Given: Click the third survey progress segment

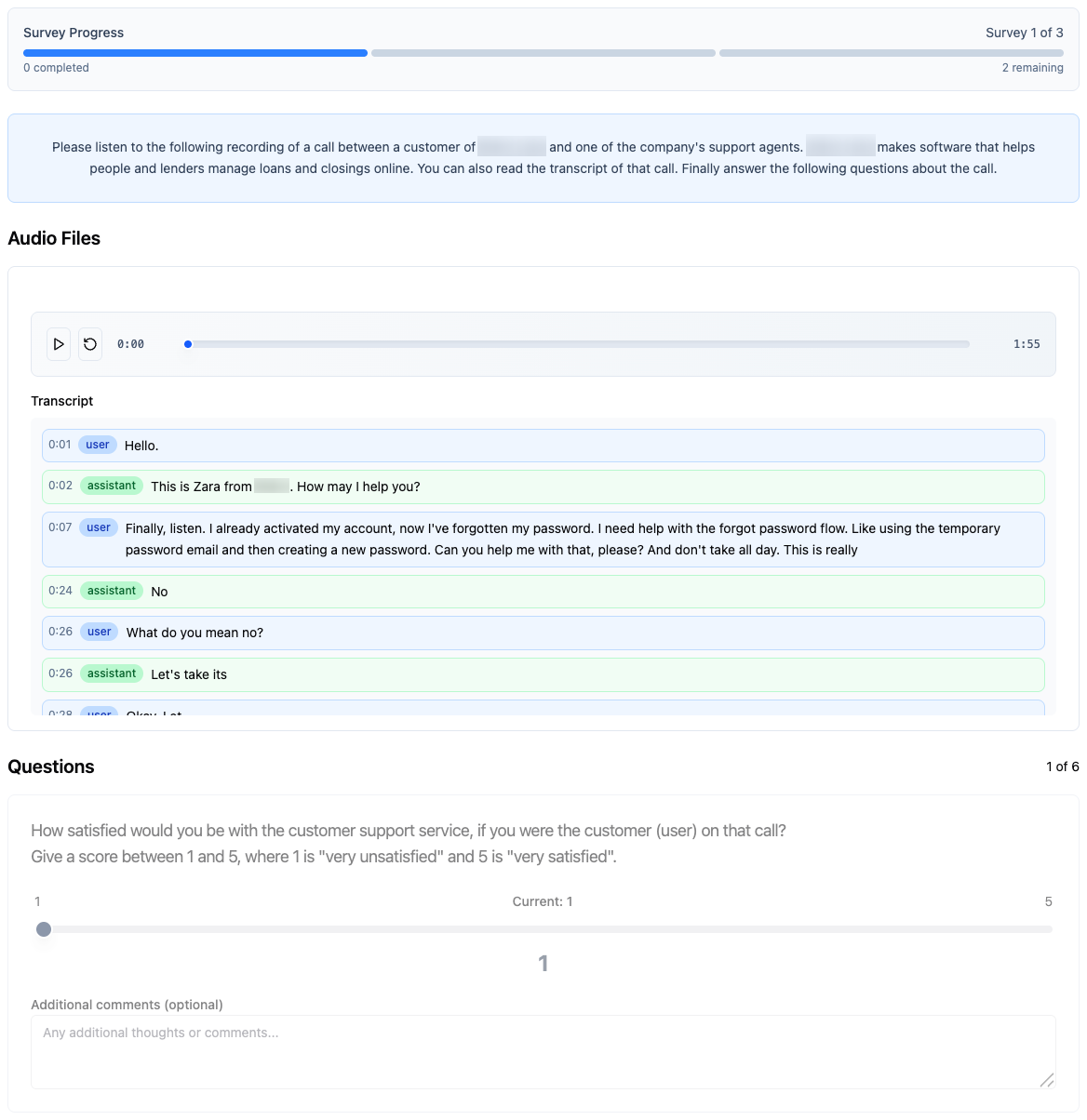Looking at the screenshot, I should coord(891,53).
